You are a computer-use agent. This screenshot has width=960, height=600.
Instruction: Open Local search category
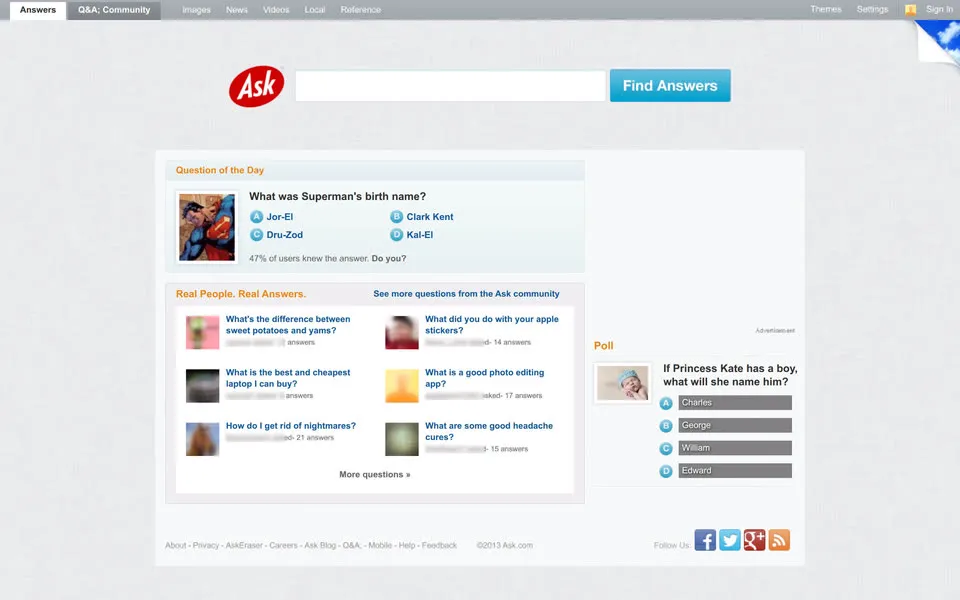(x=315, y=10)
